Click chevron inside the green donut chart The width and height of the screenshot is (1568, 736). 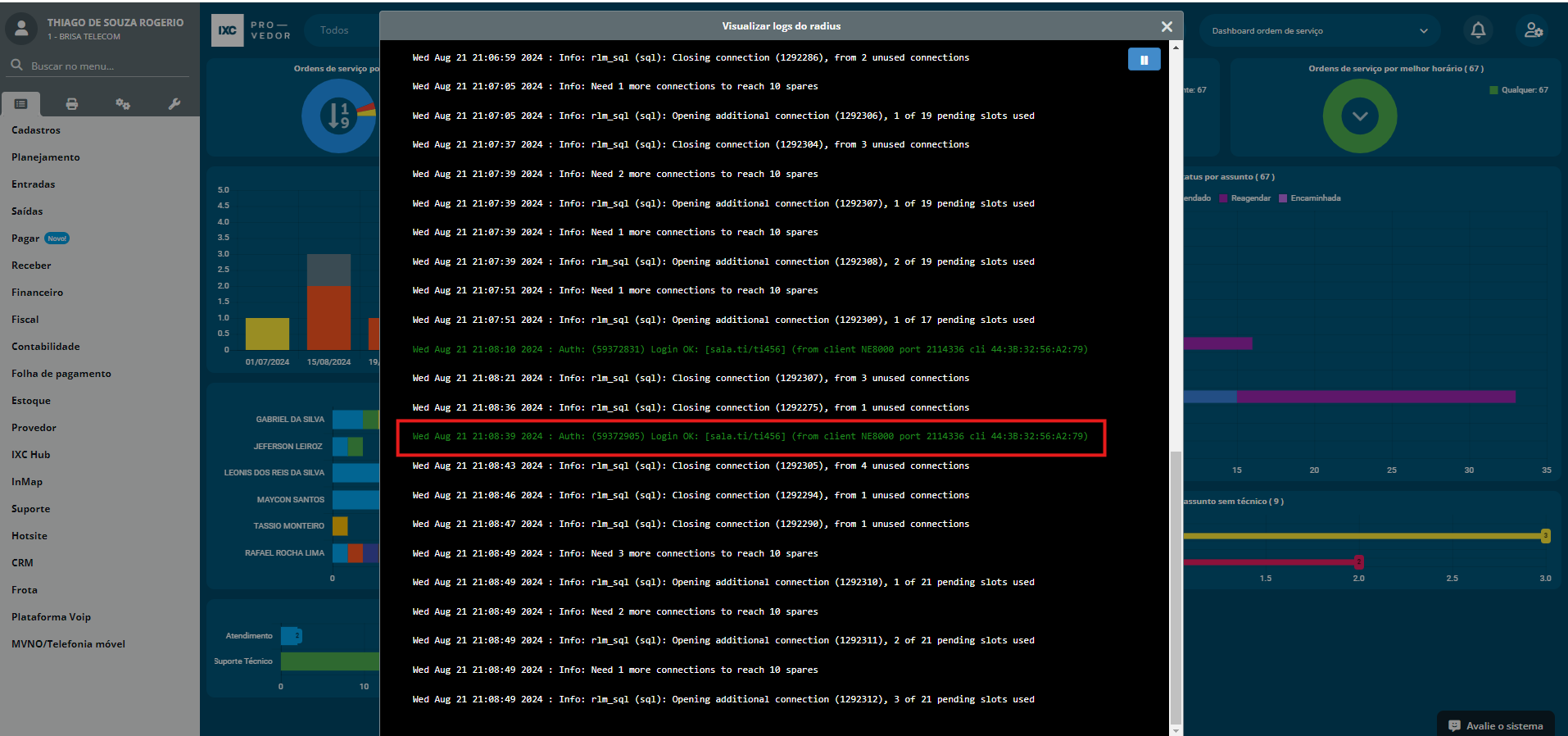coord(1360,116)
